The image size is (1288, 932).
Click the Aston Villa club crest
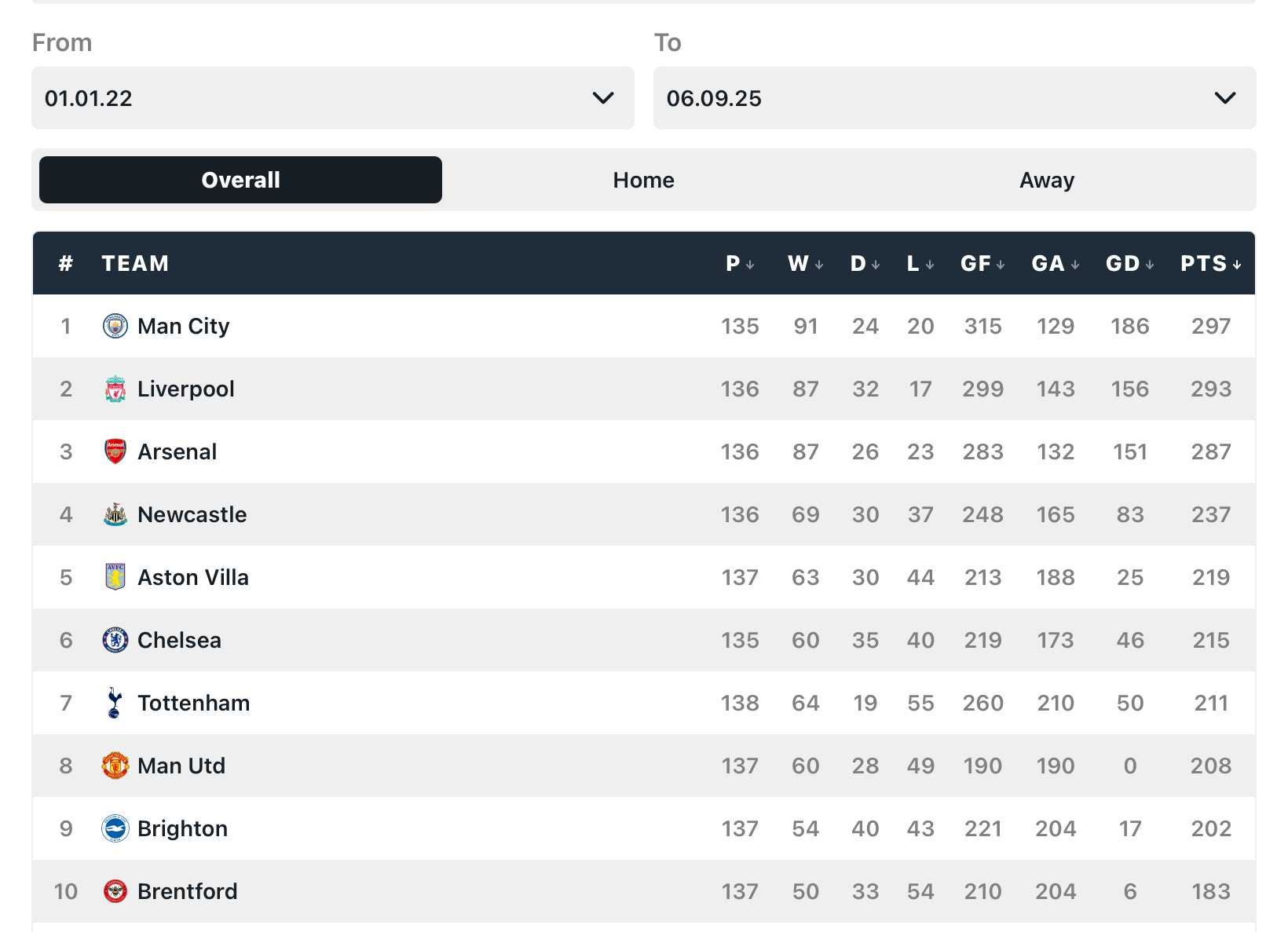115,577
